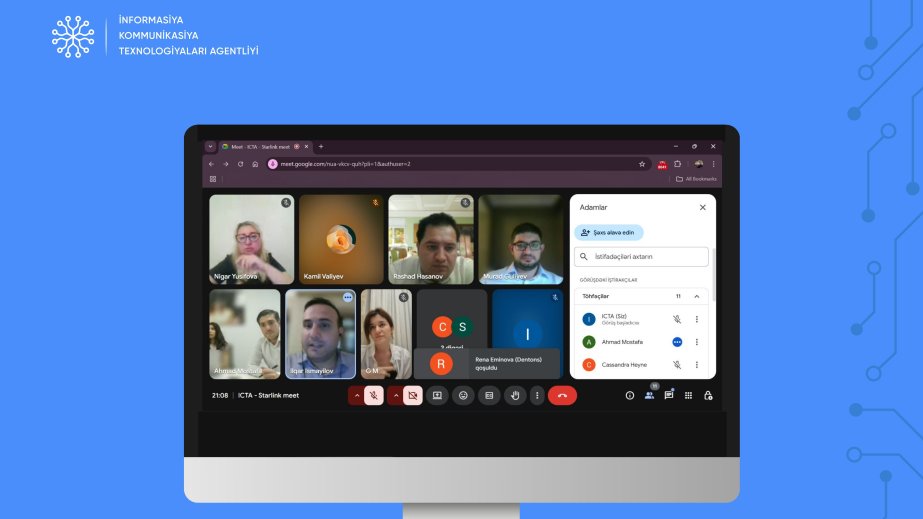Open more options for Ahmad Mostafa
Image resolution: width=923 pixels, height=519 pixels.
[697, 342]
